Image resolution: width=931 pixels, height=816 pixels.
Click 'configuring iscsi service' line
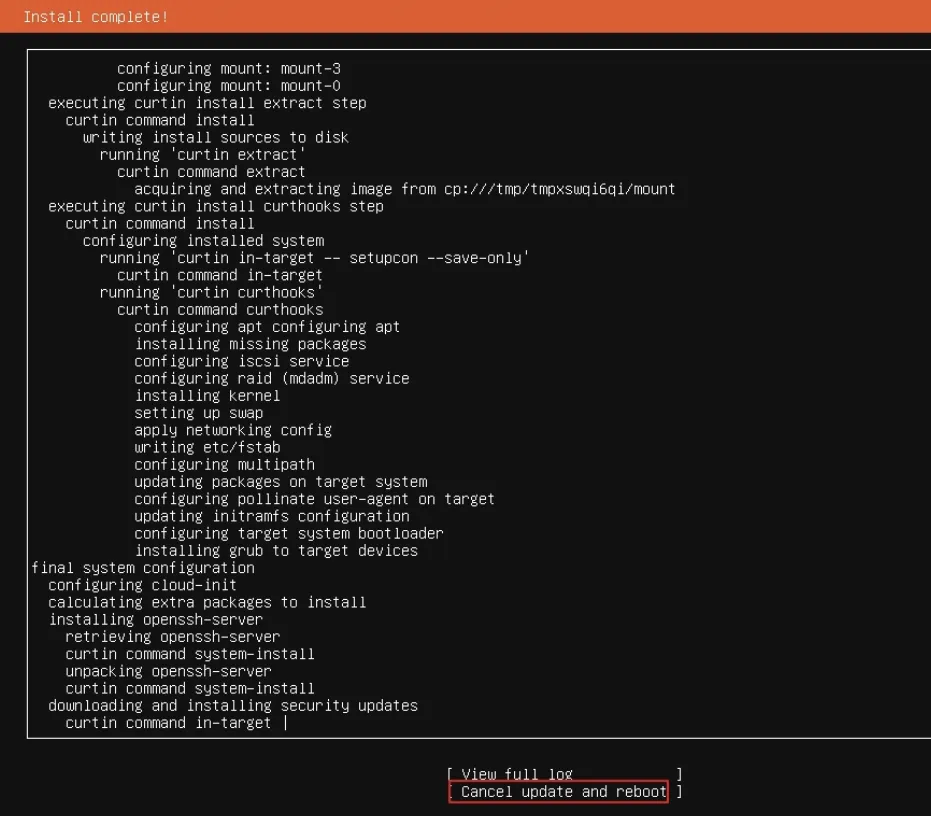pos(241,361)
